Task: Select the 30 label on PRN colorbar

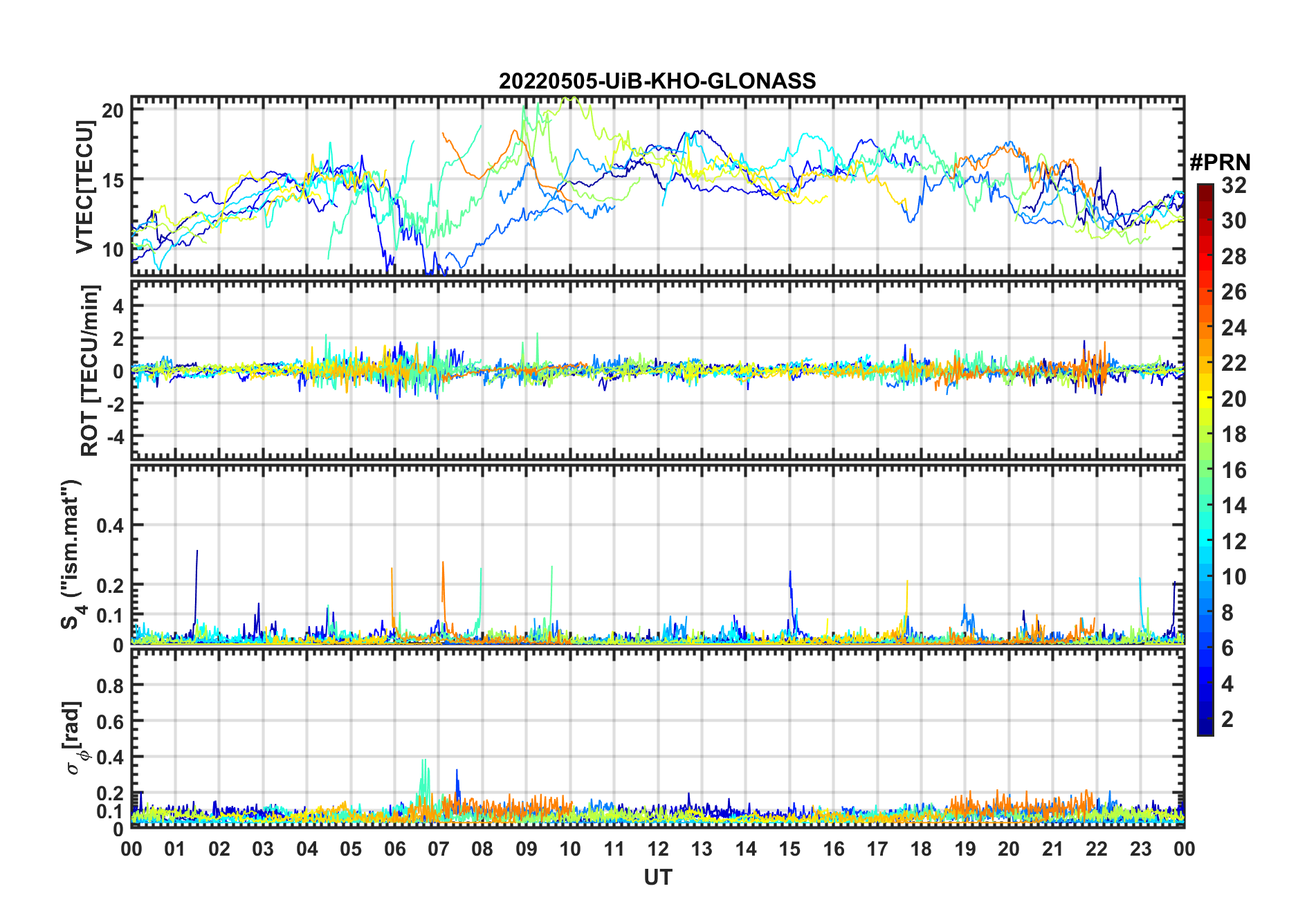Action: tap(1234, 221)
